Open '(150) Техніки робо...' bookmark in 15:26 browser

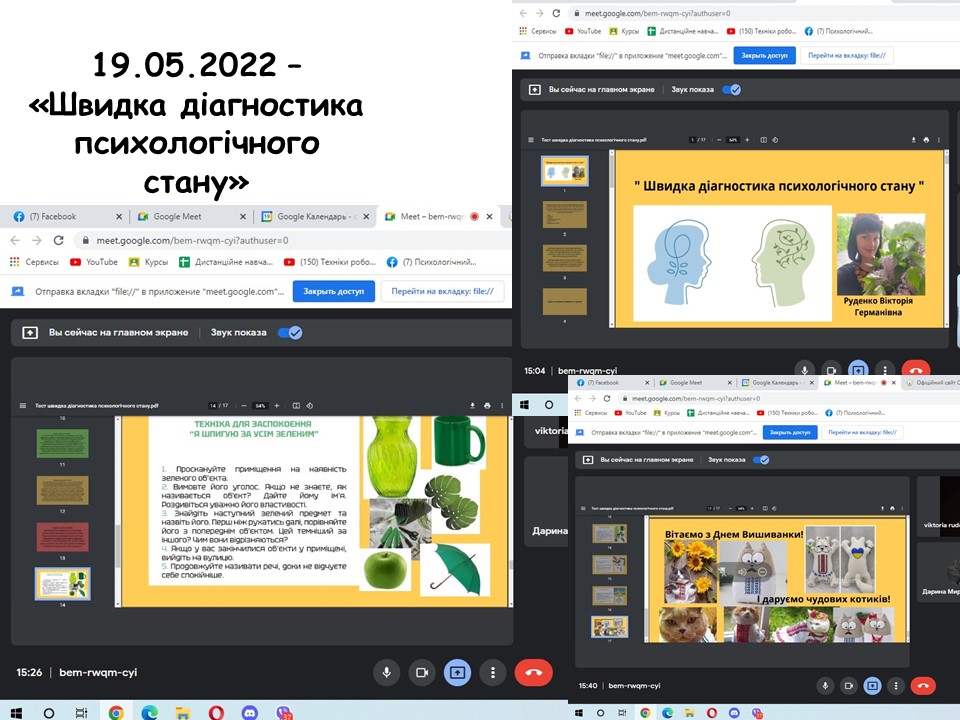coord(330,261)
